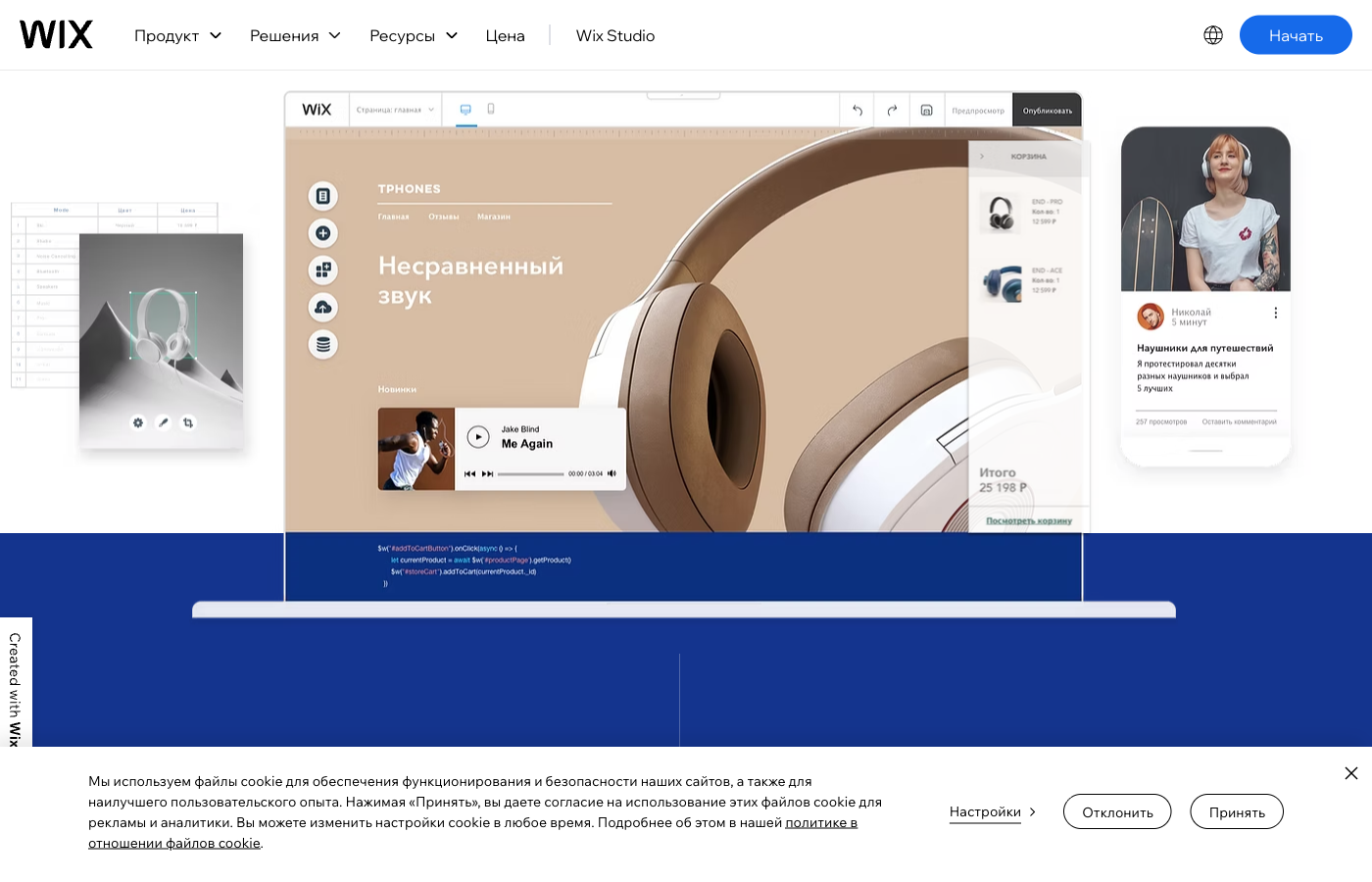Select Главная in TPHONES navigation

[394, 217]
